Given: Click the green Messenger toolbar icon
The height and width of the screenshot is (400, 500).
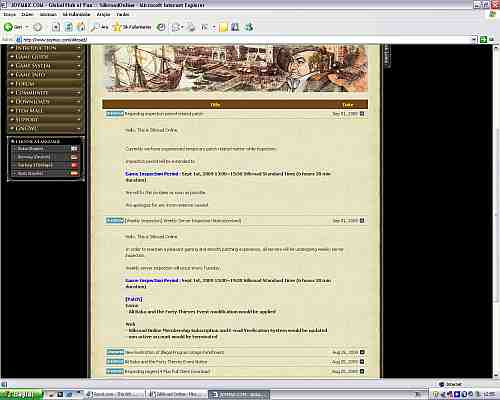Looking at the screenshot, I should click(x=249, y=27).
